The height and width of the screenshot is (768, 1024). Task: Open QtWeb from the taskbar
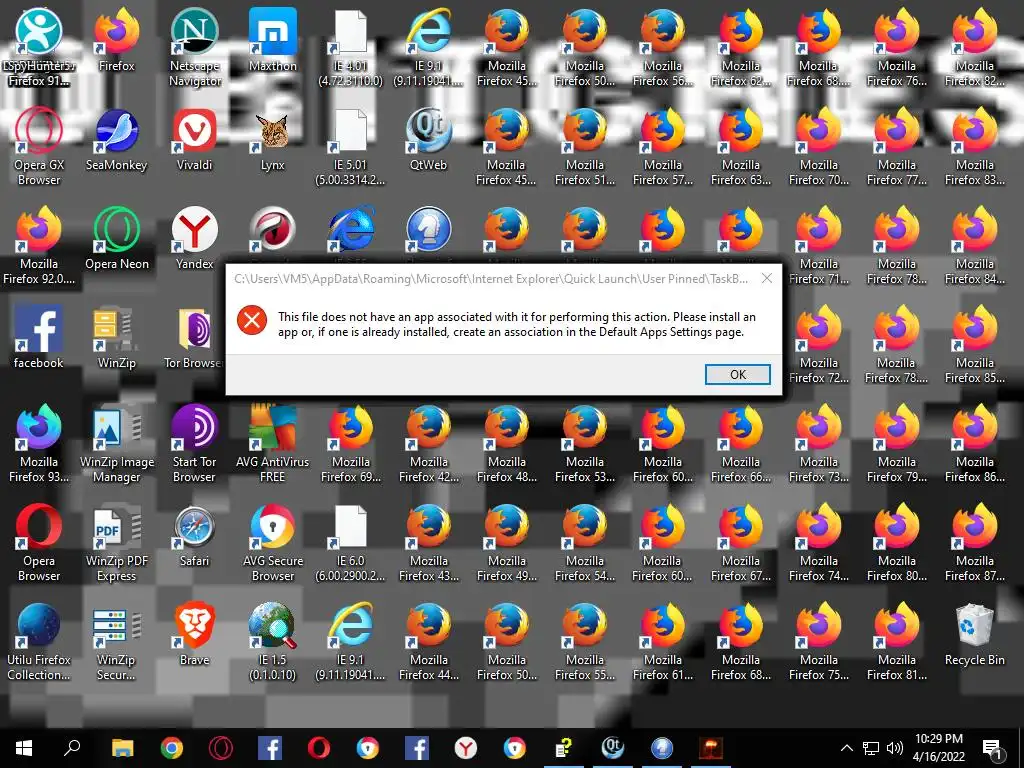click(612, 748)
